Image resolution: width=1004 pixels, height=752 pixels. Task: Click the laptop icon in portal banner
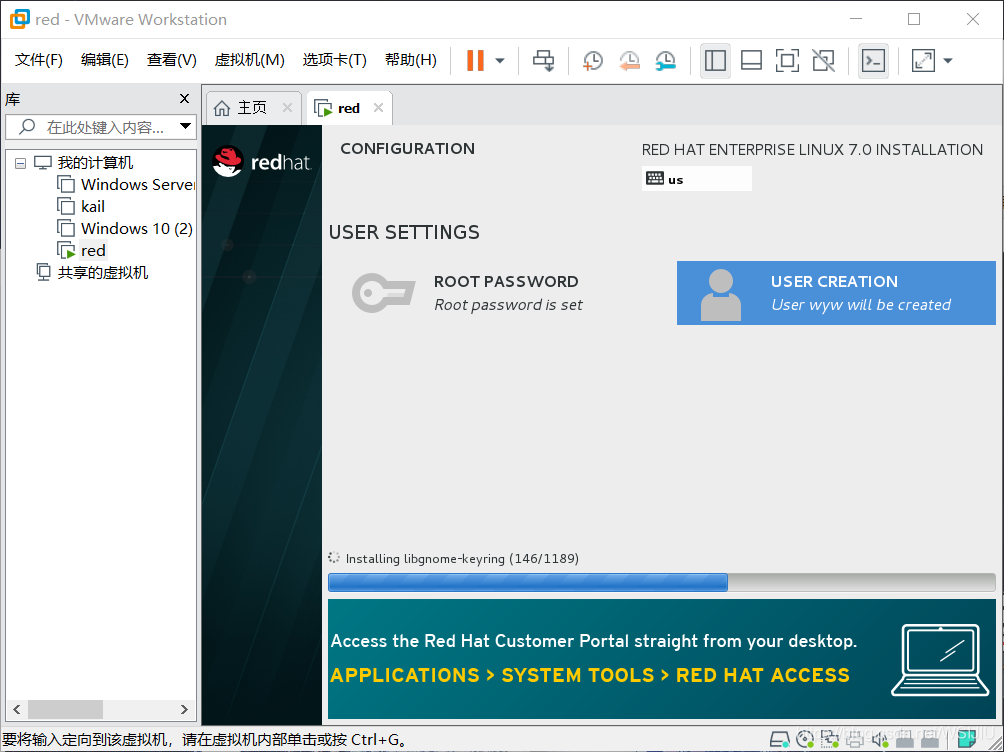click(x=939, y=660)
